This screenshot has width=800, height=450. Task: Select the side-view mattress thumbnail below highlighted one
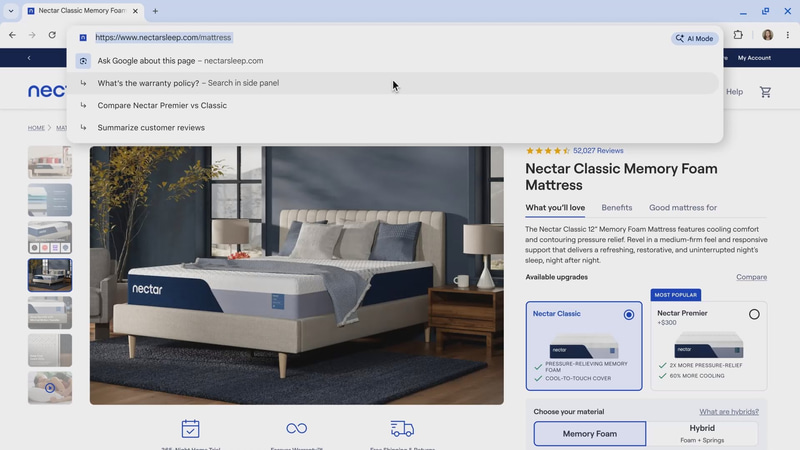(50, 313)
